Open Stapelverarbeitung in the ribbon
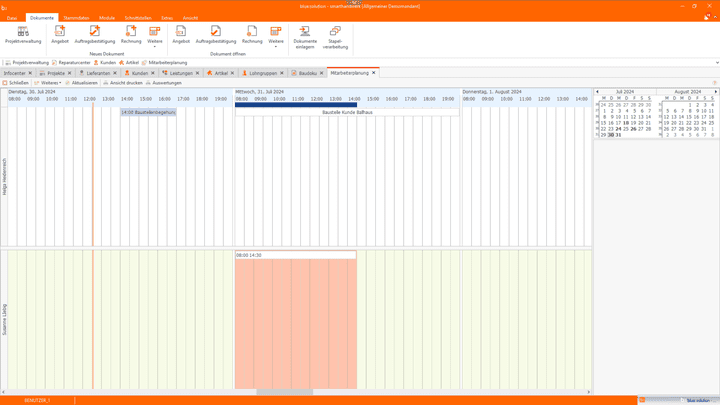Image resolution: width=720 pixels, height=405 pixels. [x=335, y=37]
